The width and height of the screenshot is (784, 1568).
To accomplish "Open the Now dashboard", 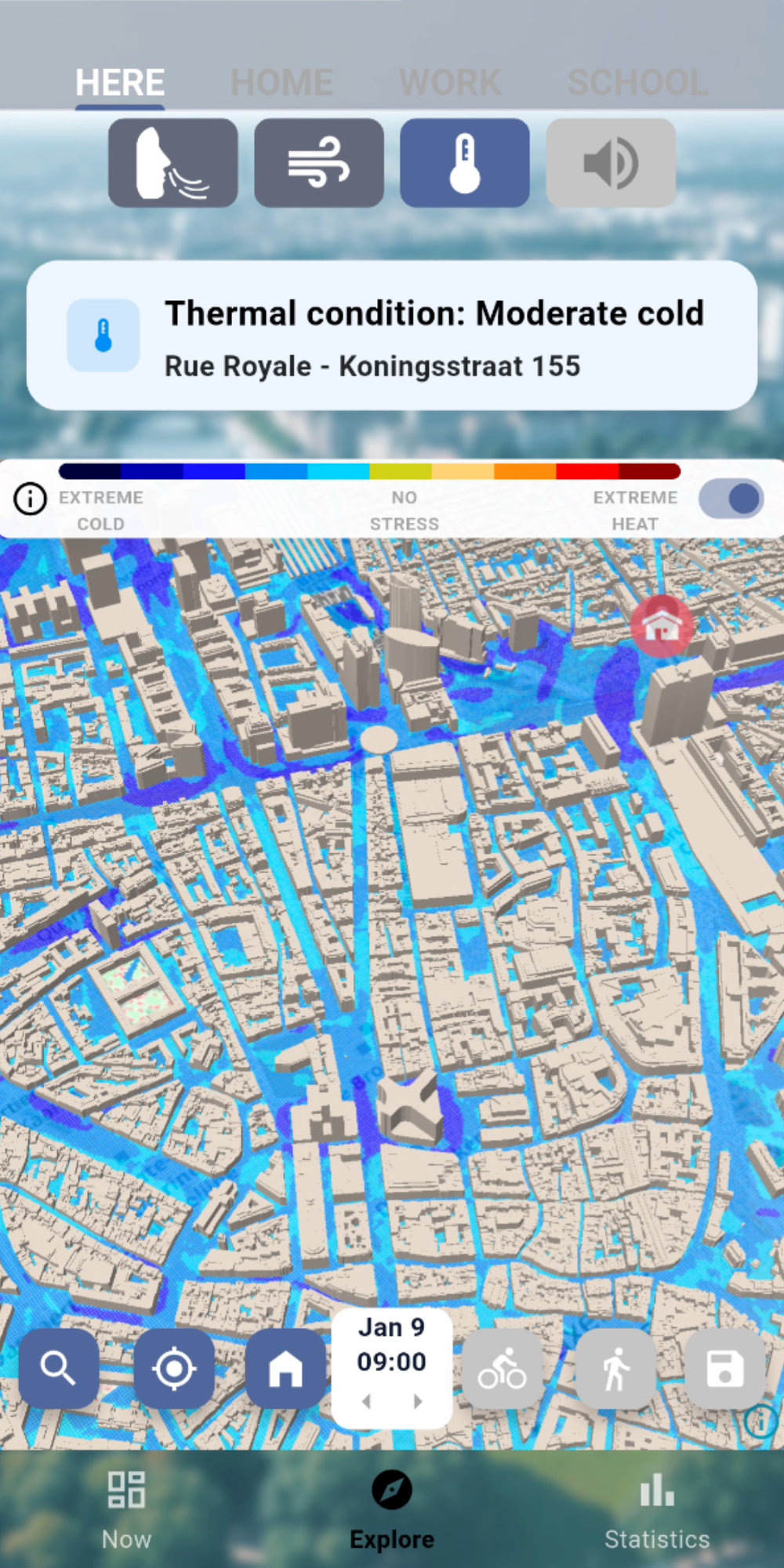I will (x=126, y=1509).
